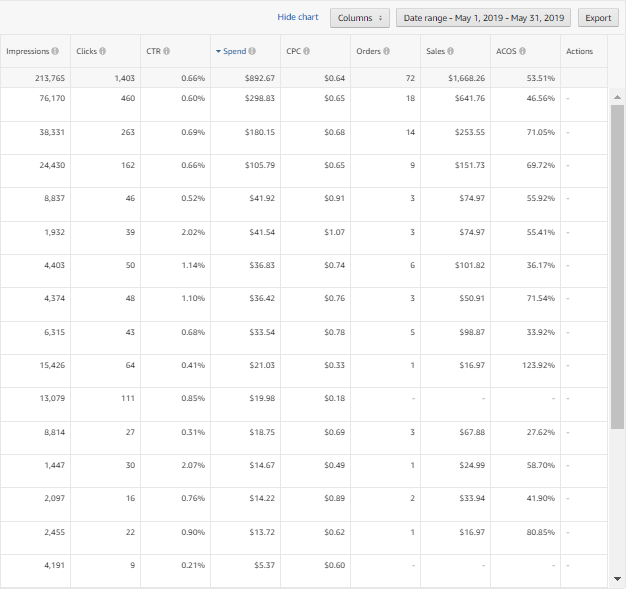Click the info icon next to ACOS
The width and height of the screenshot is (627, 591).
522,51
